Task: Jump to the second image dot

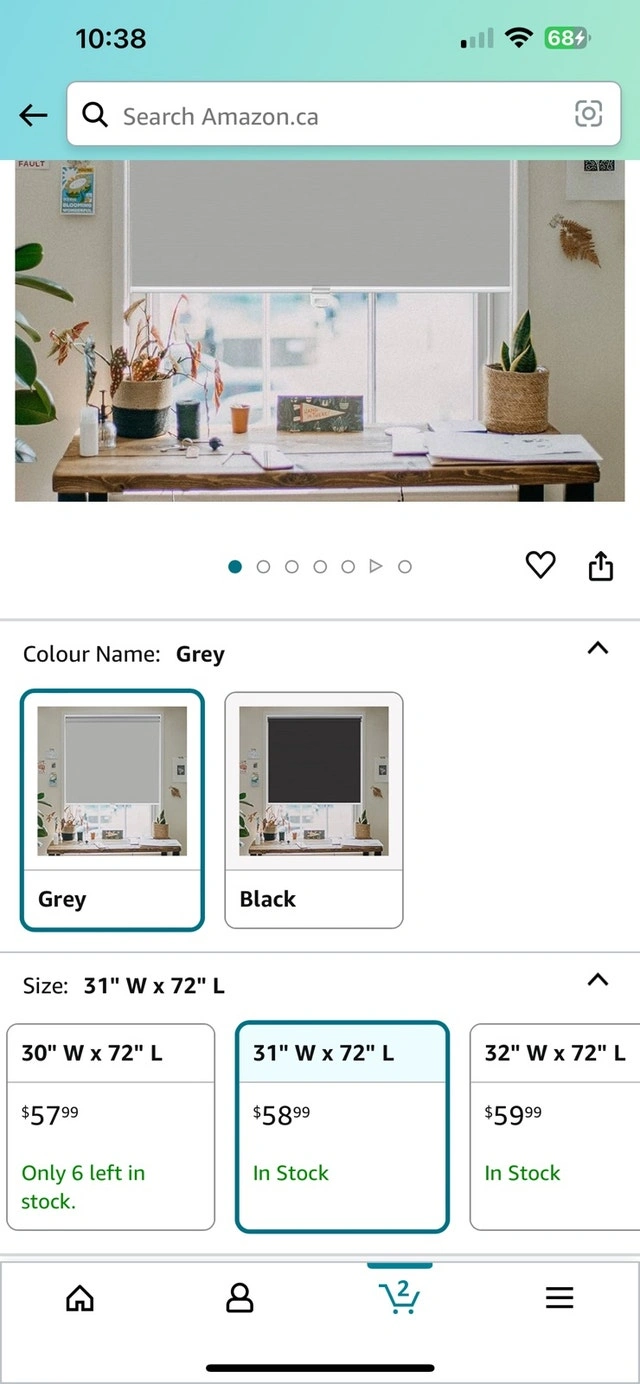Action: pos(263,567)
